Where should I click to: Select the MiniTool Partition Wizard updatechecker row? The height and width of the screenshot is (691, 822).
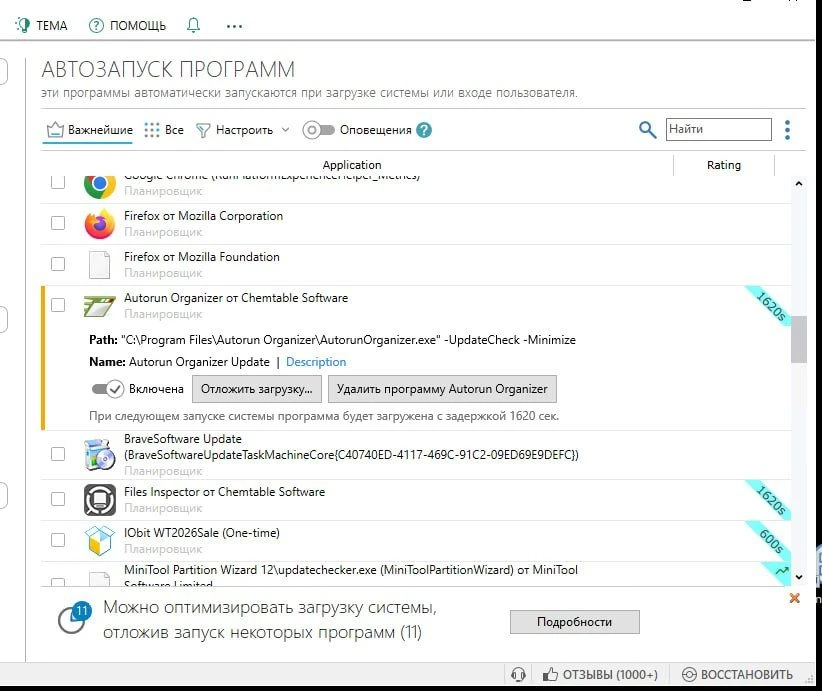point(416,574)
